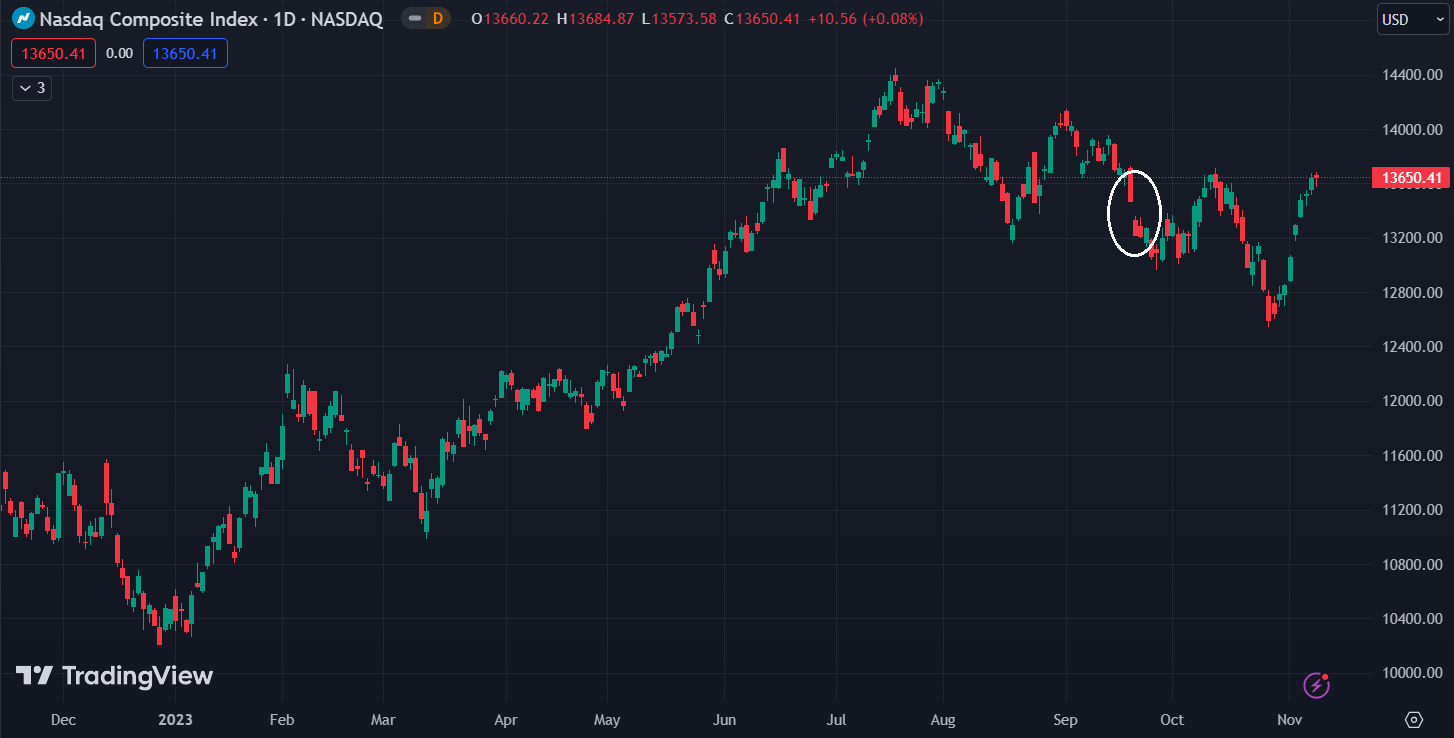Click the 12400.00 price axis label
The width and height of the screenshot is (1454, 738).
coord(1412,347)
